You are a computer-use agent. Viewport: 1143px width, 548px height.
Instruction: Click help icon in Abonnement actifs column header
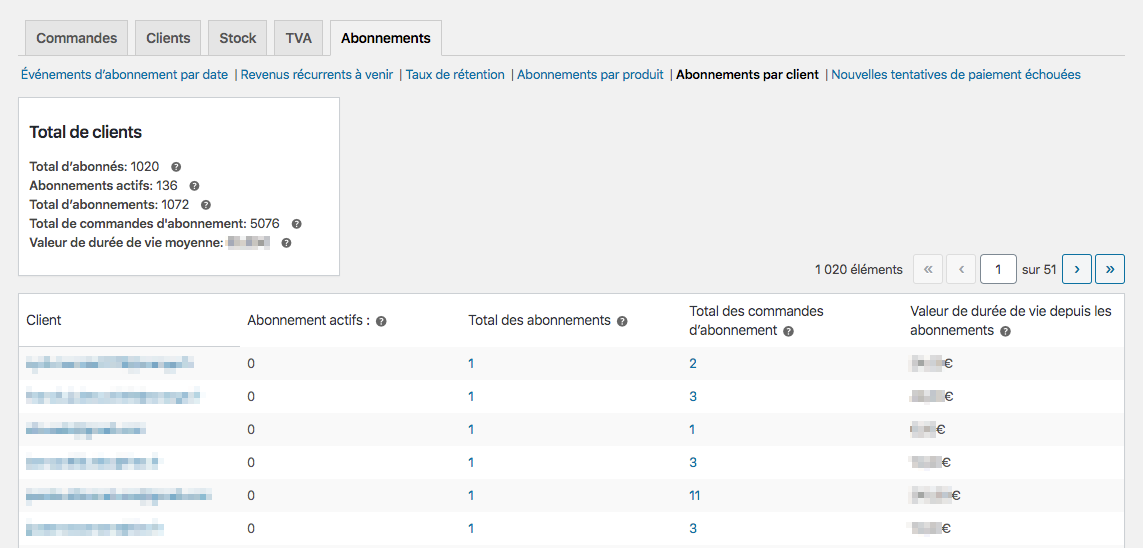[x=381, y=321]
